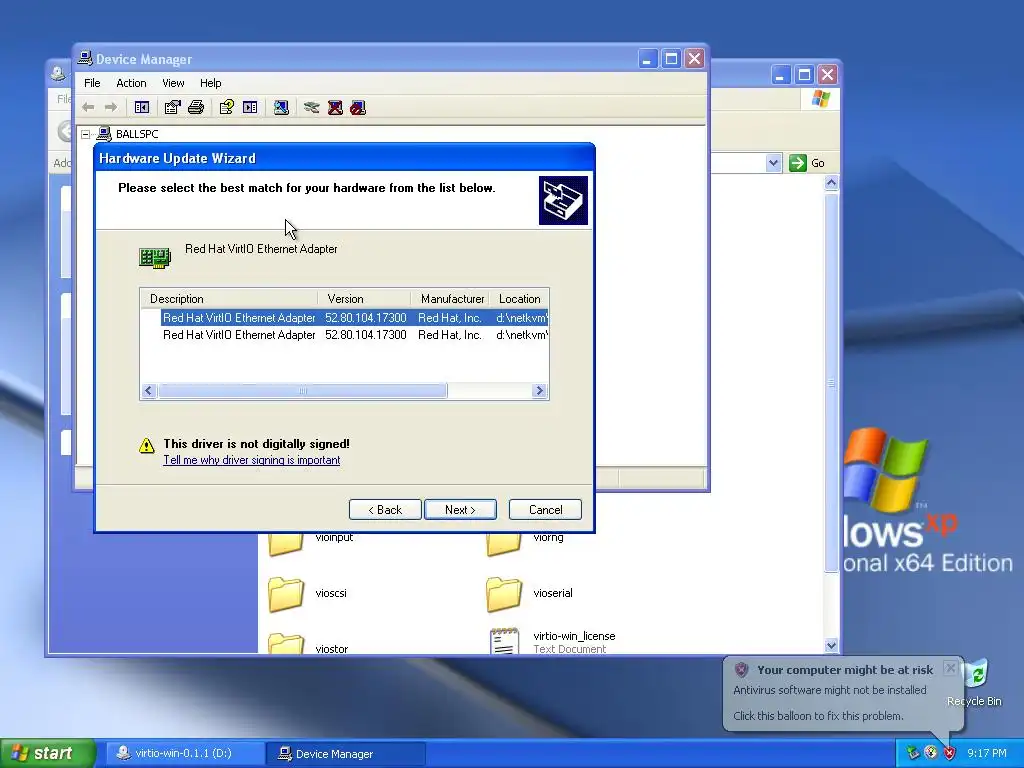Click the driver list scroll right arrow

[x=539, y=391]
